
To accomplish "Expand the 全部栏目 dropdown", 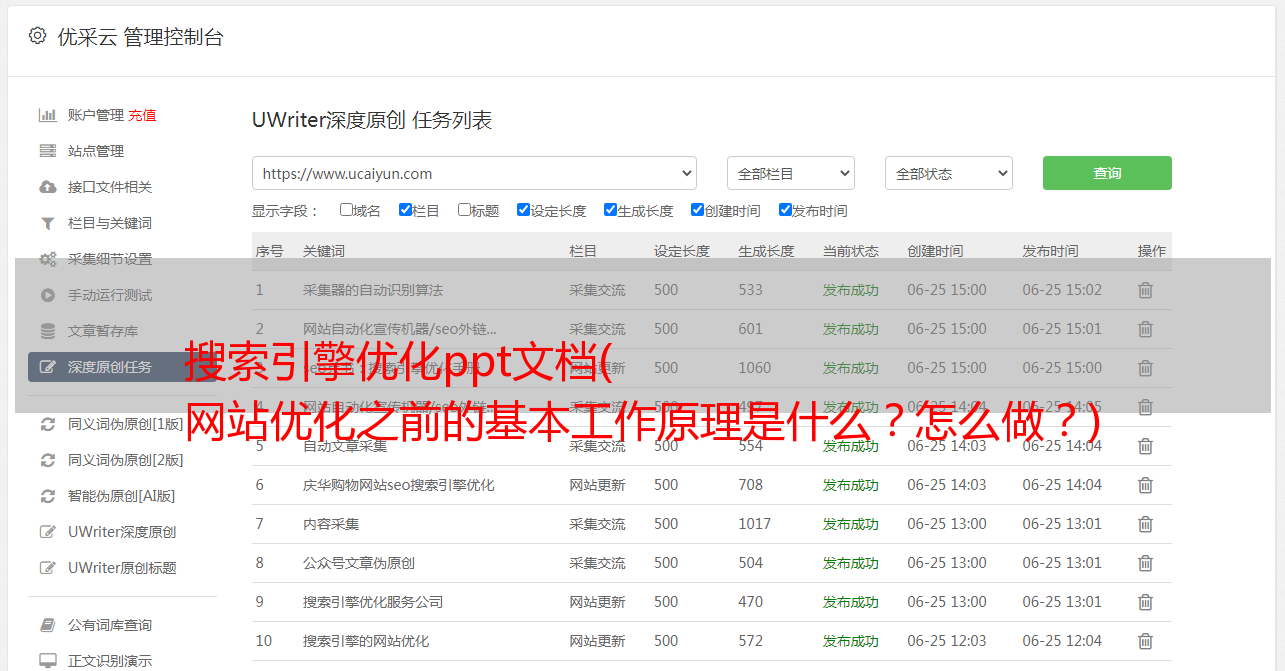I will point(790,173).
